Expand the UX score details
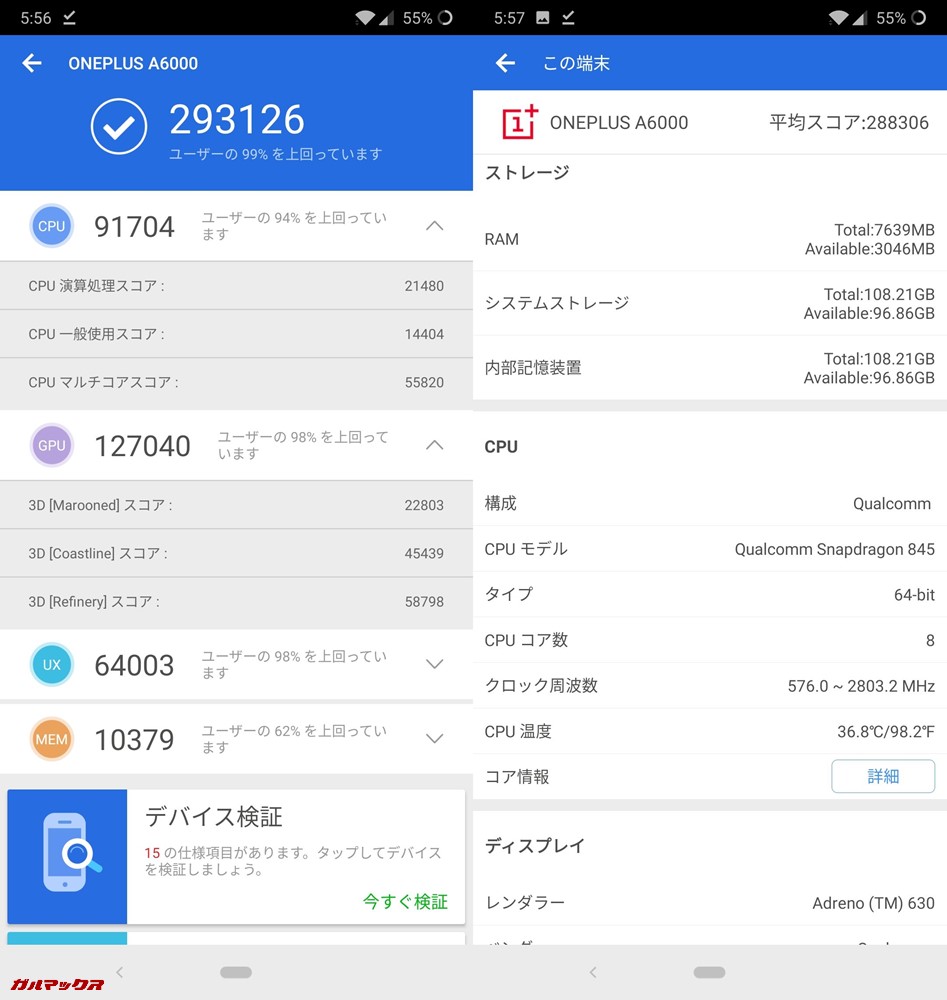 434,664
